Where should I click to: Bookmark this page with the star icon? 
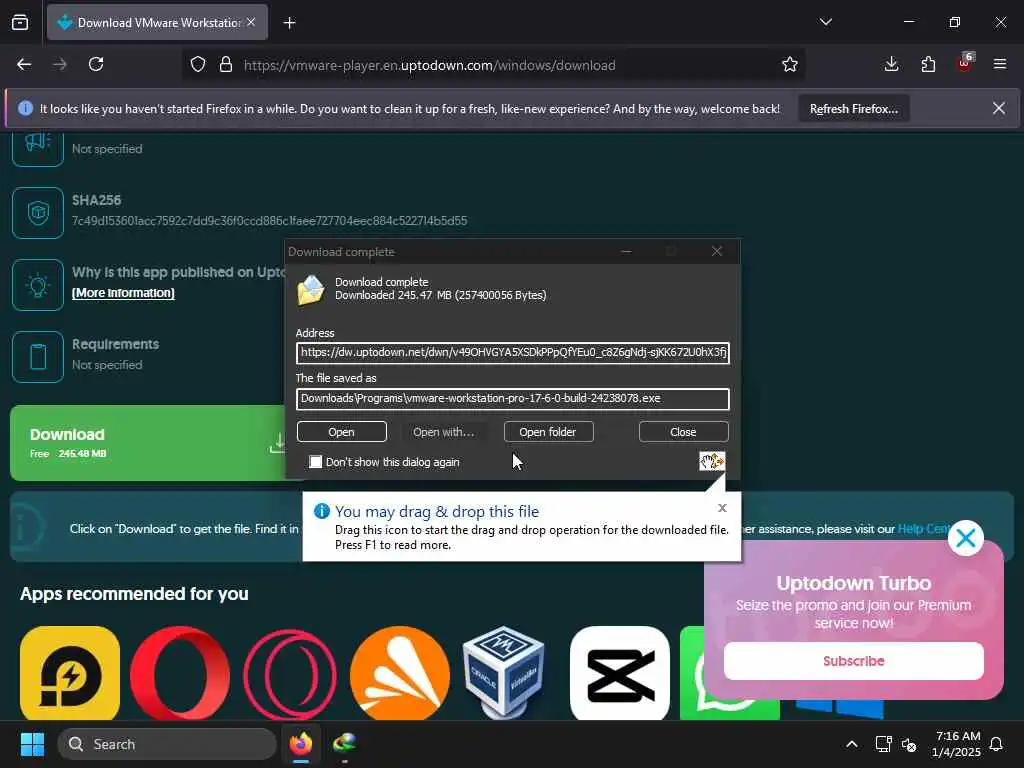tap(790, 65)
